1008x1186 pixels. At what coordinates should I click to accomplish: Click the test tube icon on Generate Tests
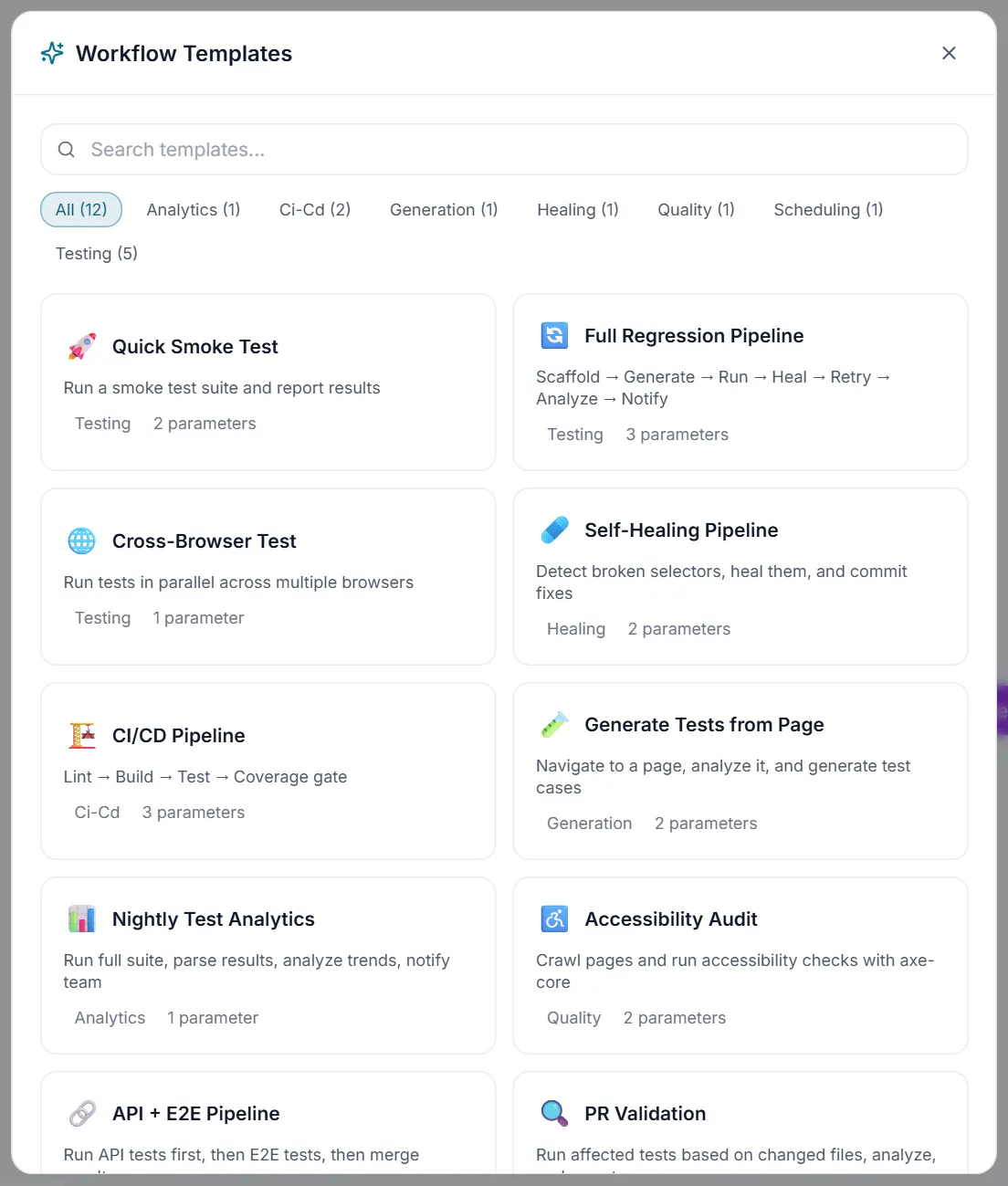click(x=554, y=725)
